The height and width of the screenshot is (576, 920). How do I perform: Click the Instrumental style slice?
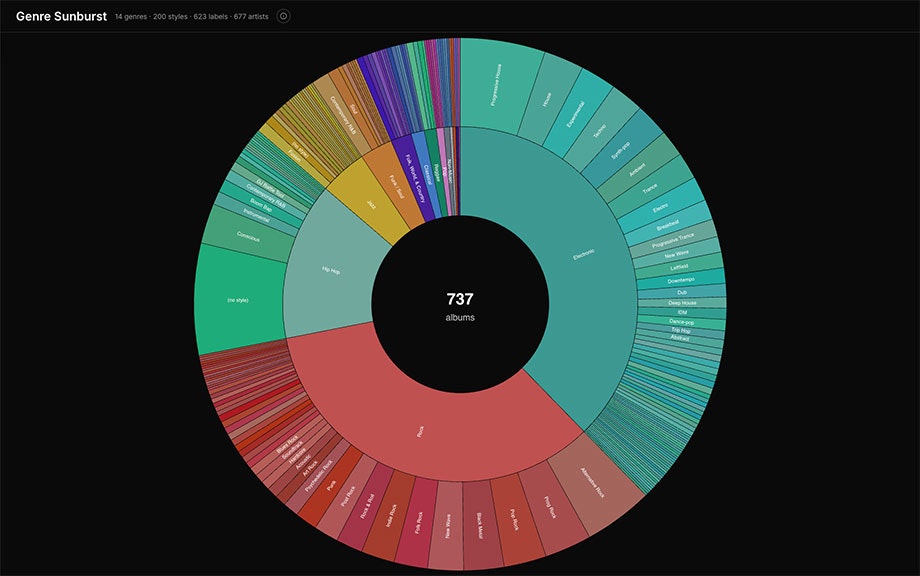coord(256,215)
